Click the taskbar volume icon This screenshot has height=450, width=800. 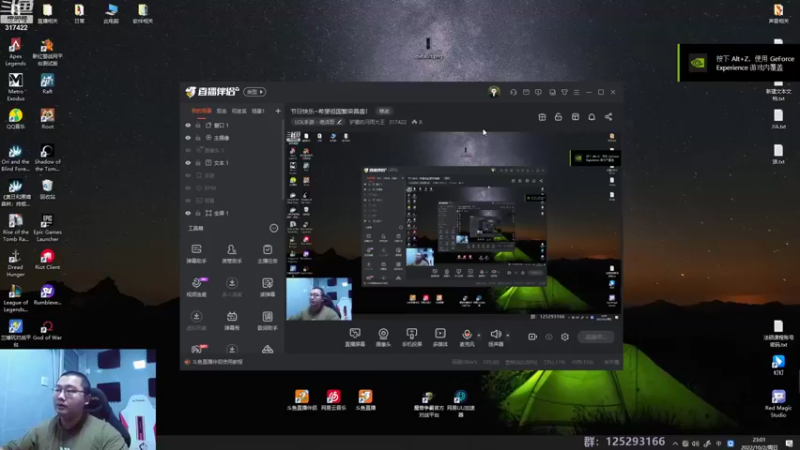(696, 443)
